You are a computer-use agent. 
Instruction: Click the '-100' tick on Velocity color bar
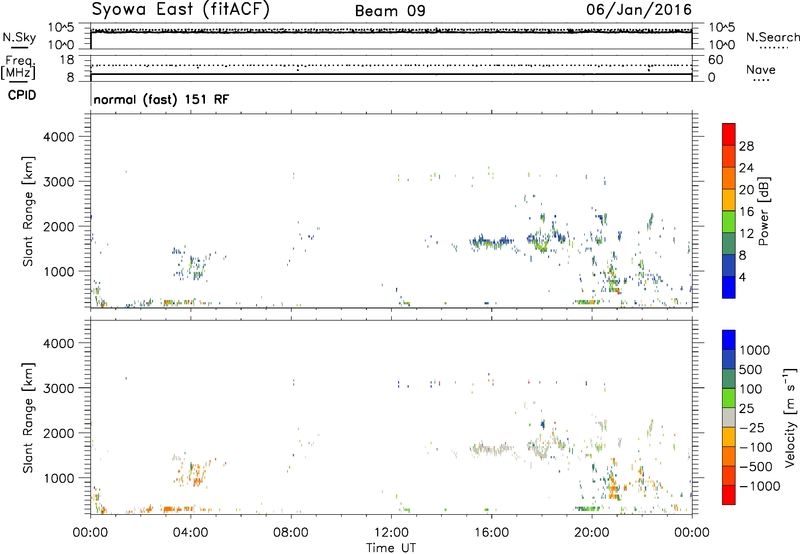pos(756,447)
